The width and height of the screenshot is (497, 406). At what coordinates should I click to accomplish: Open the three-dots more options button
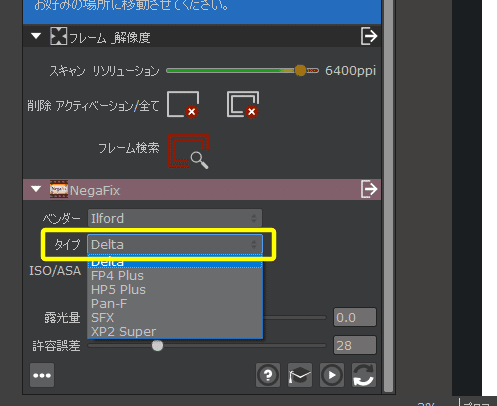tap(42, 375)
